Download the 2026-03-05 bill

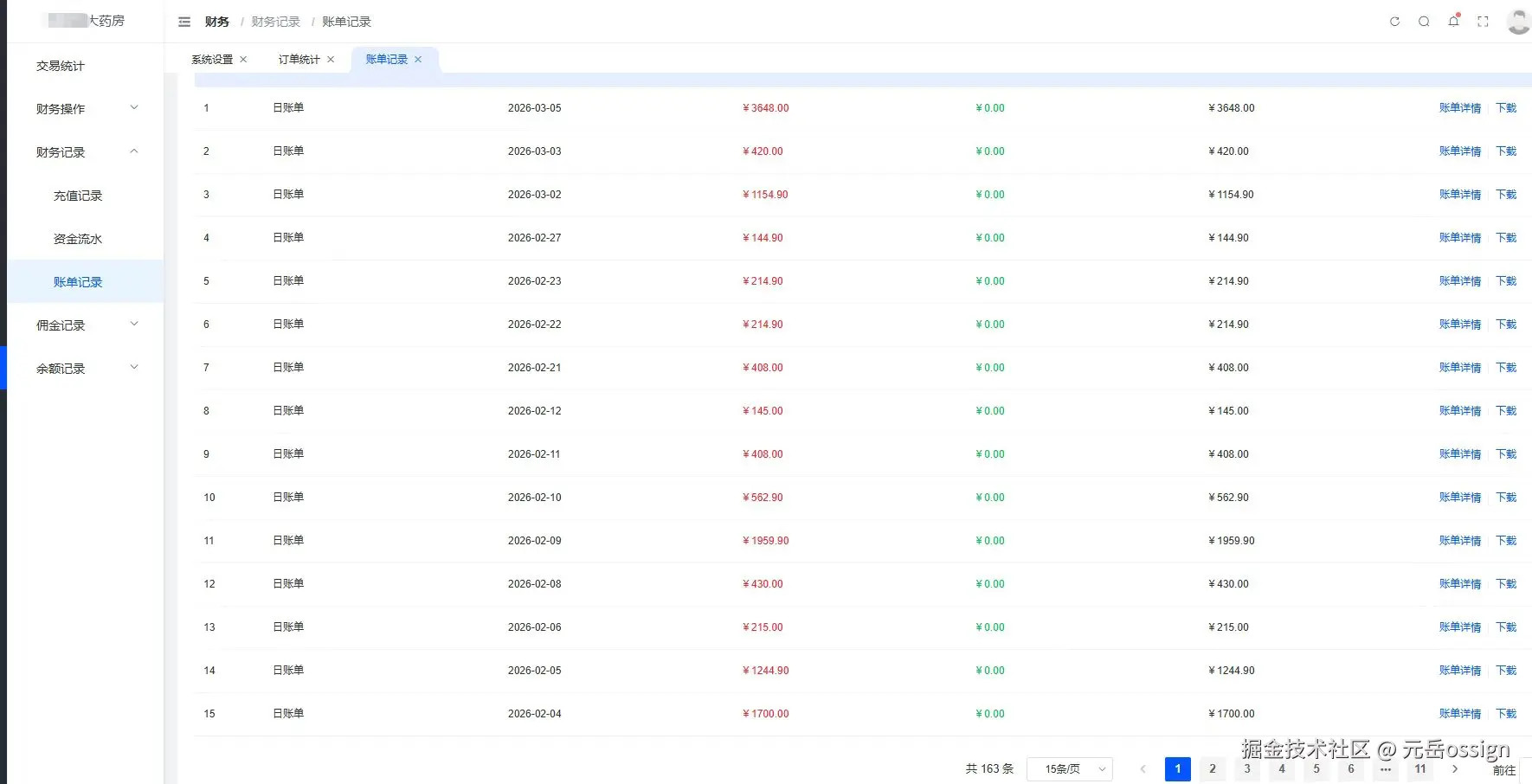point(1507,108)
